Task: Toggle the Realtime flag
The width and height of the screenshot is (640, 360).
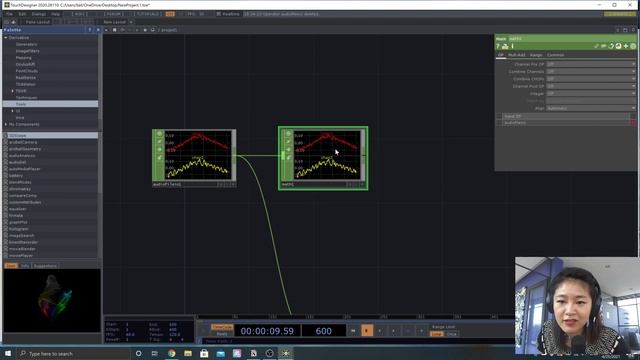Action: pos(228,14)
